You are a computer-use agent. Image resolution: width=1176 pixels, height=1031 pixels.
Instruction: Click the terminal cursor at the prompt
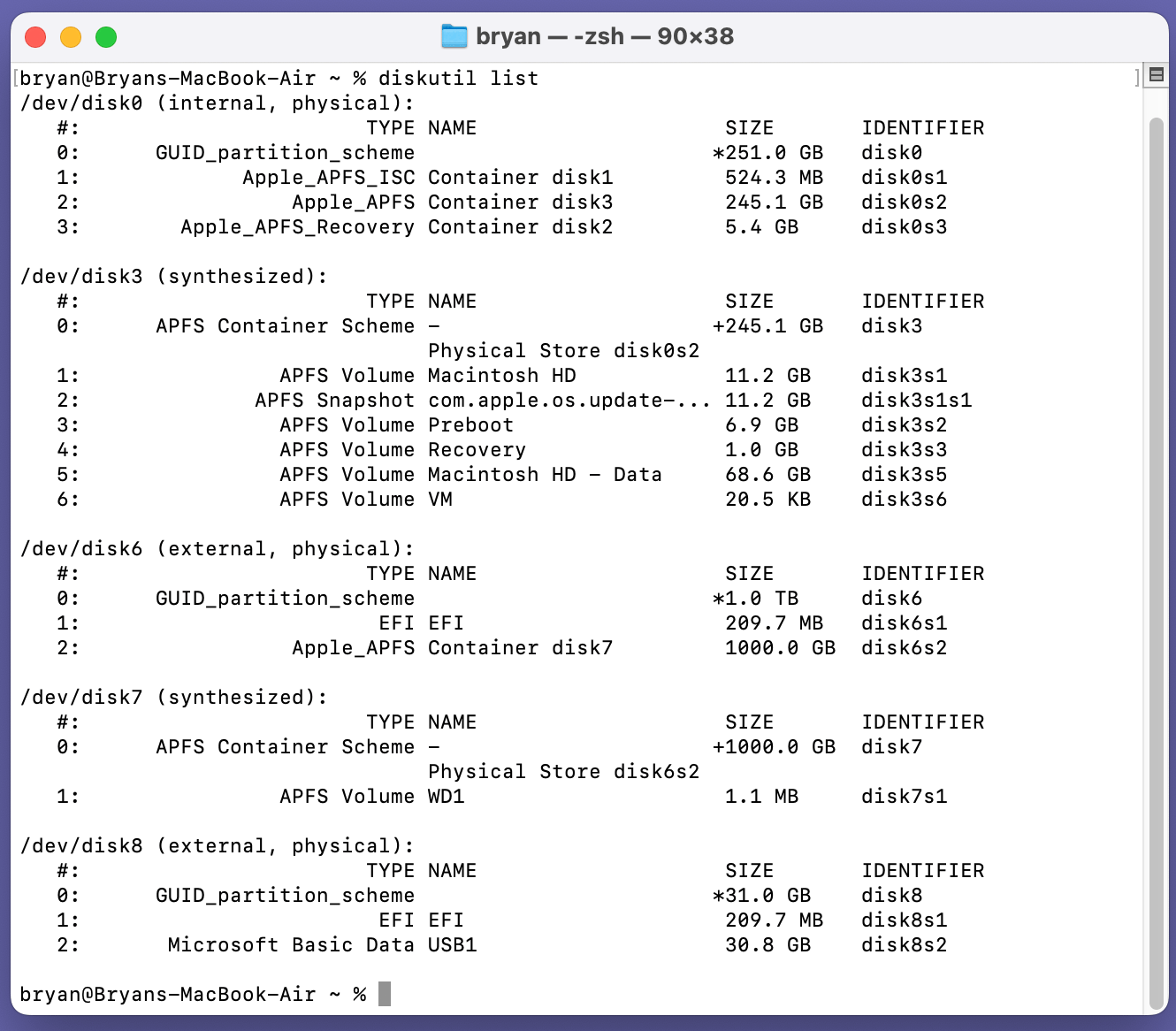point(386,994)
